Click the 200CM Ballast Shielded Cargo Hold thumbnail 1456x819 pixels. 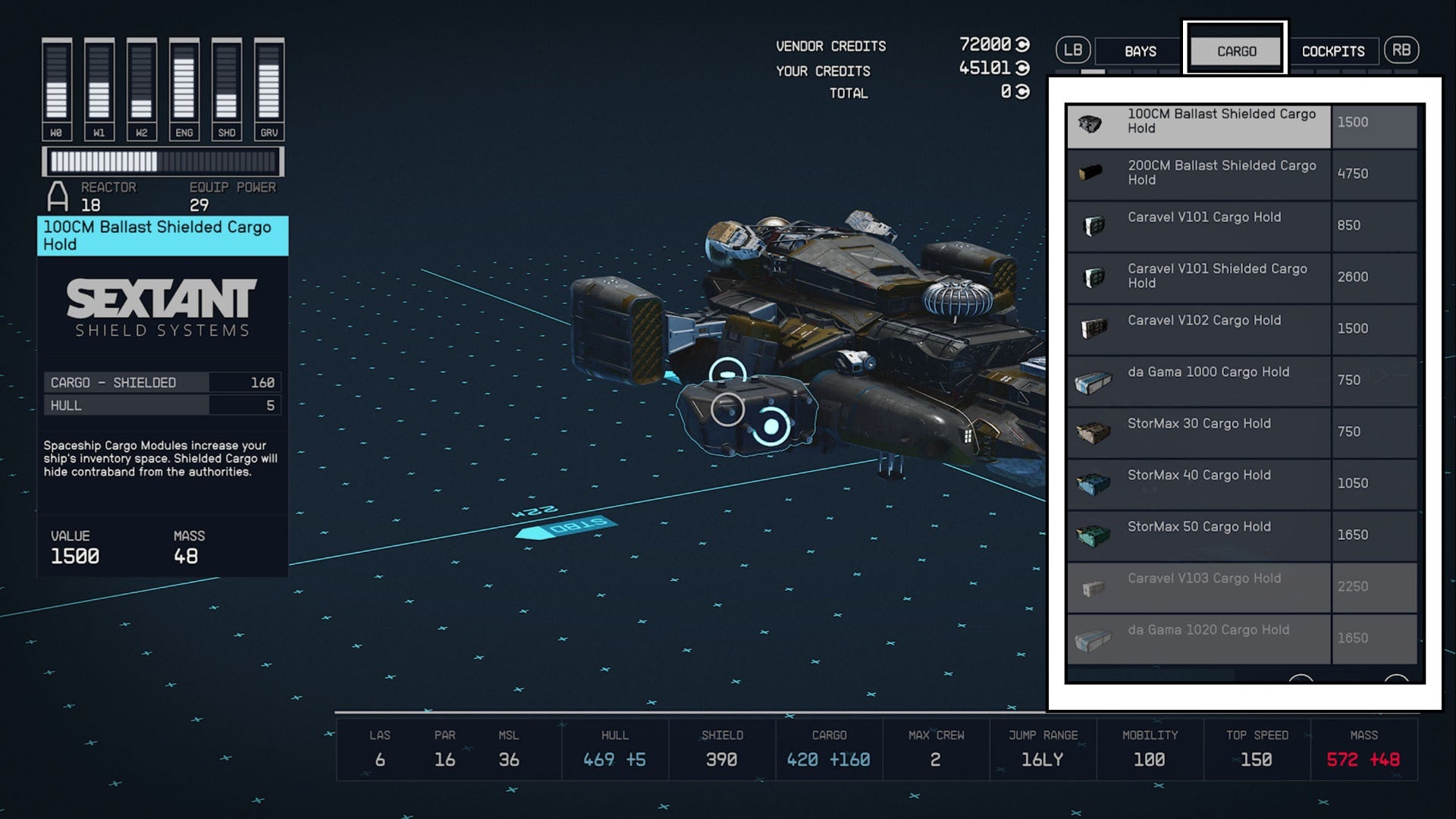(x=1092, y=174)
